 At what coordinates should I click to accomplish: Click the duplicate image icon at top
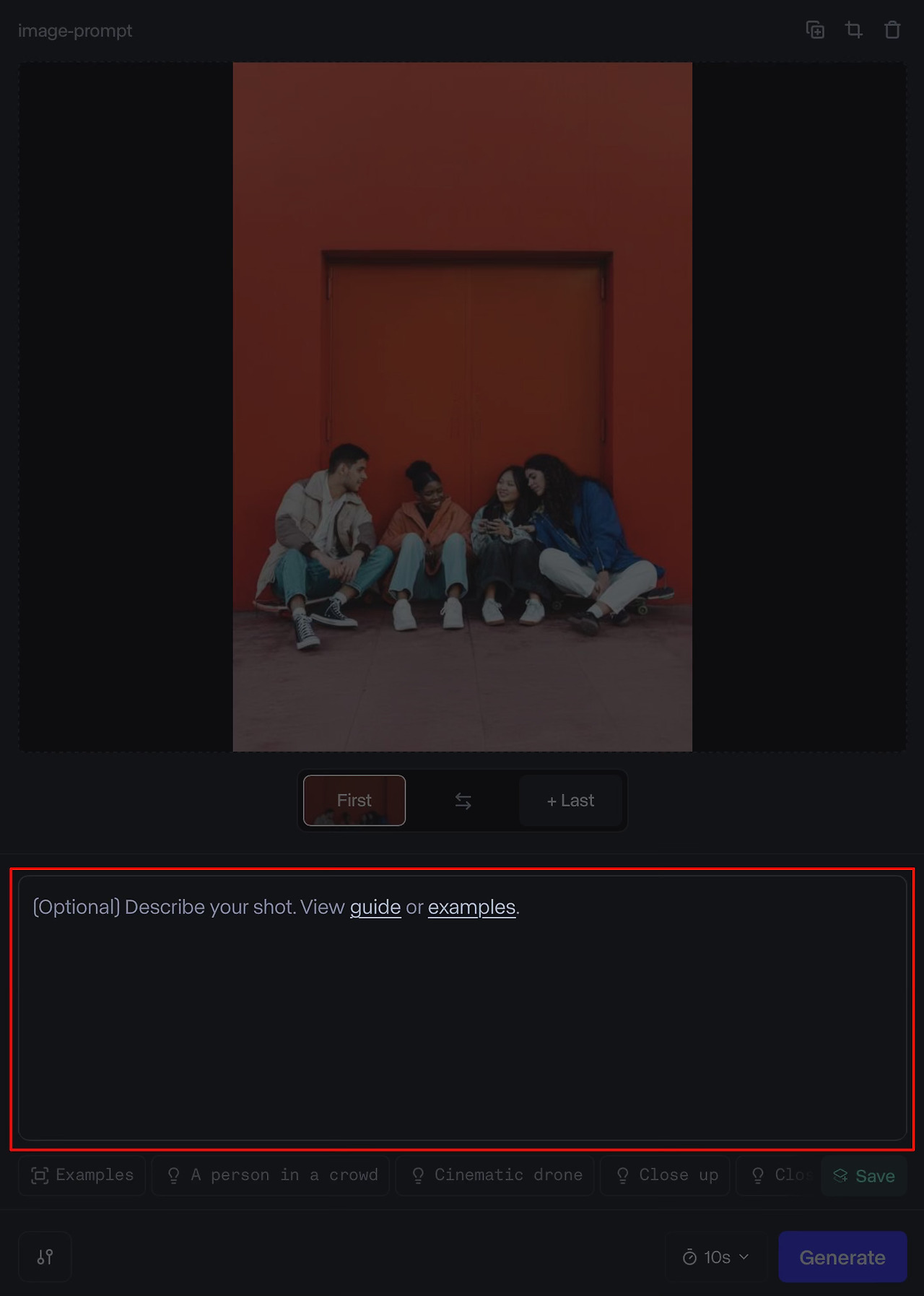click(x=815, y=30)
